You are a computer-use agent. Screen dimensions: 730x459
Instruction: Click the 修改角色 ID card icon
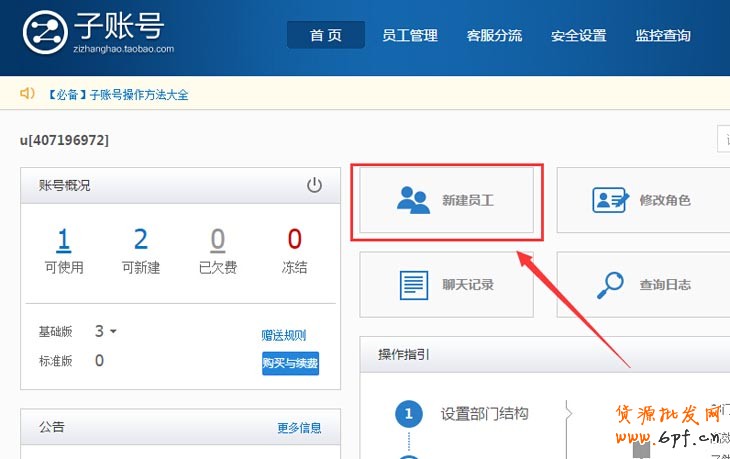coord(610,200)
